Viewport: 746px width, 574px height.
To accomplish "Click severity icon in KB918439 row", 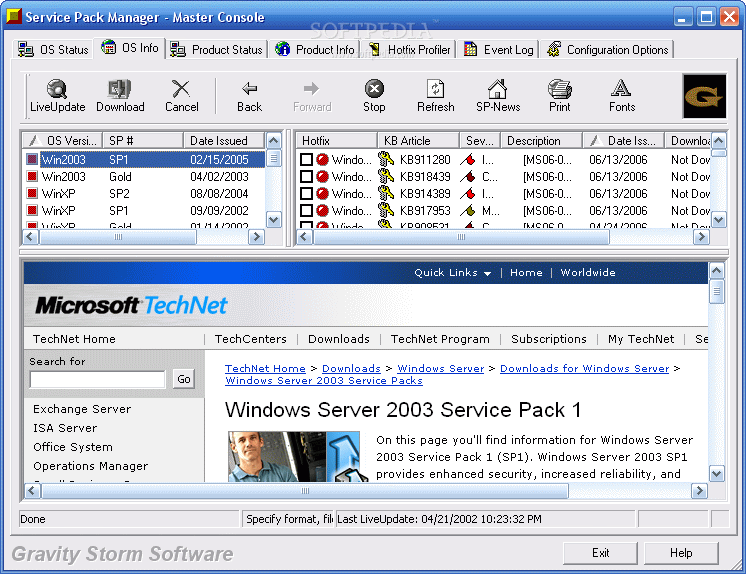I will pyautogui.click(x=468, y=177).
